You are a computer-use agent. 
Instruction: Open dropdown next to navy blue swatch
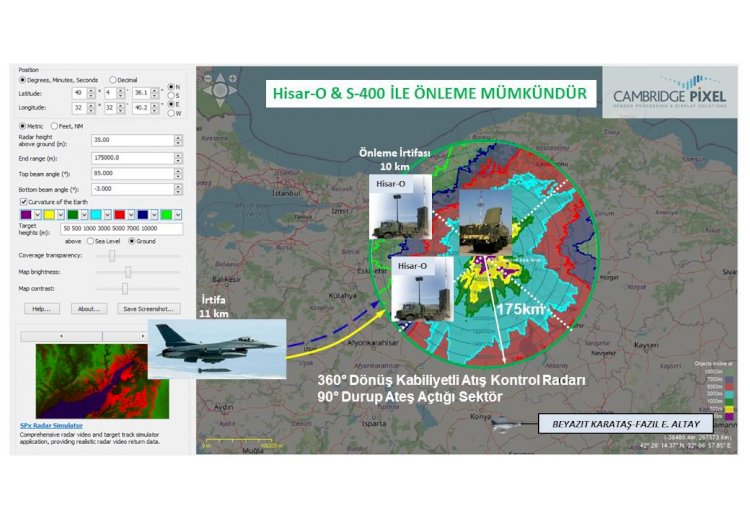click(154, 215)
